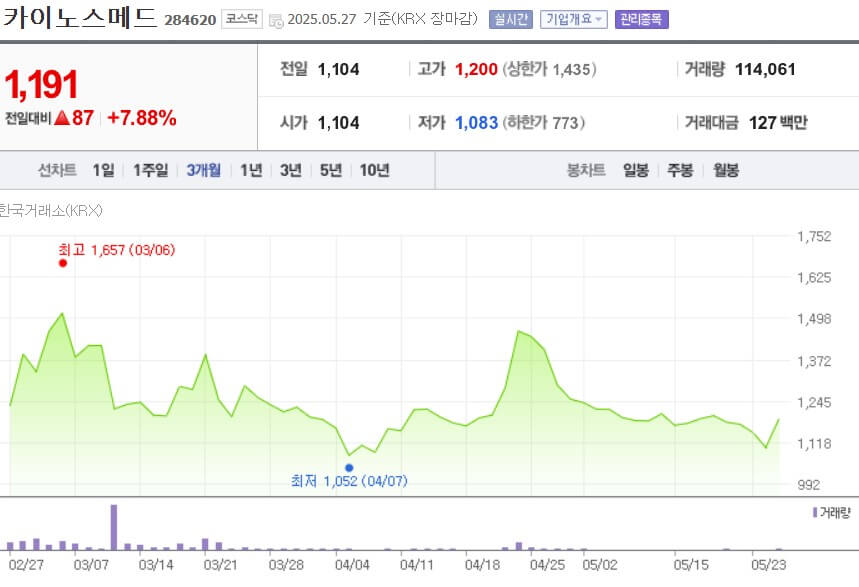Switch to the 1일 chart tab
This screenshot has height=587, width=859.
pyautogui.click(x=105, y=170)
